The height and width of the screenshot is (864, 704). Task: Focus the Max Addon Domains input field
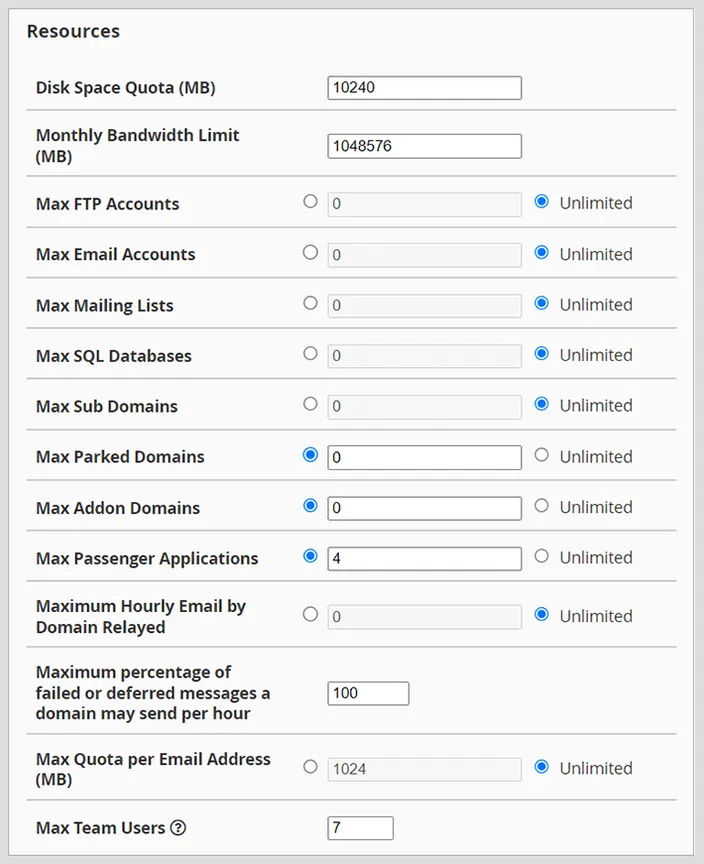424,508
